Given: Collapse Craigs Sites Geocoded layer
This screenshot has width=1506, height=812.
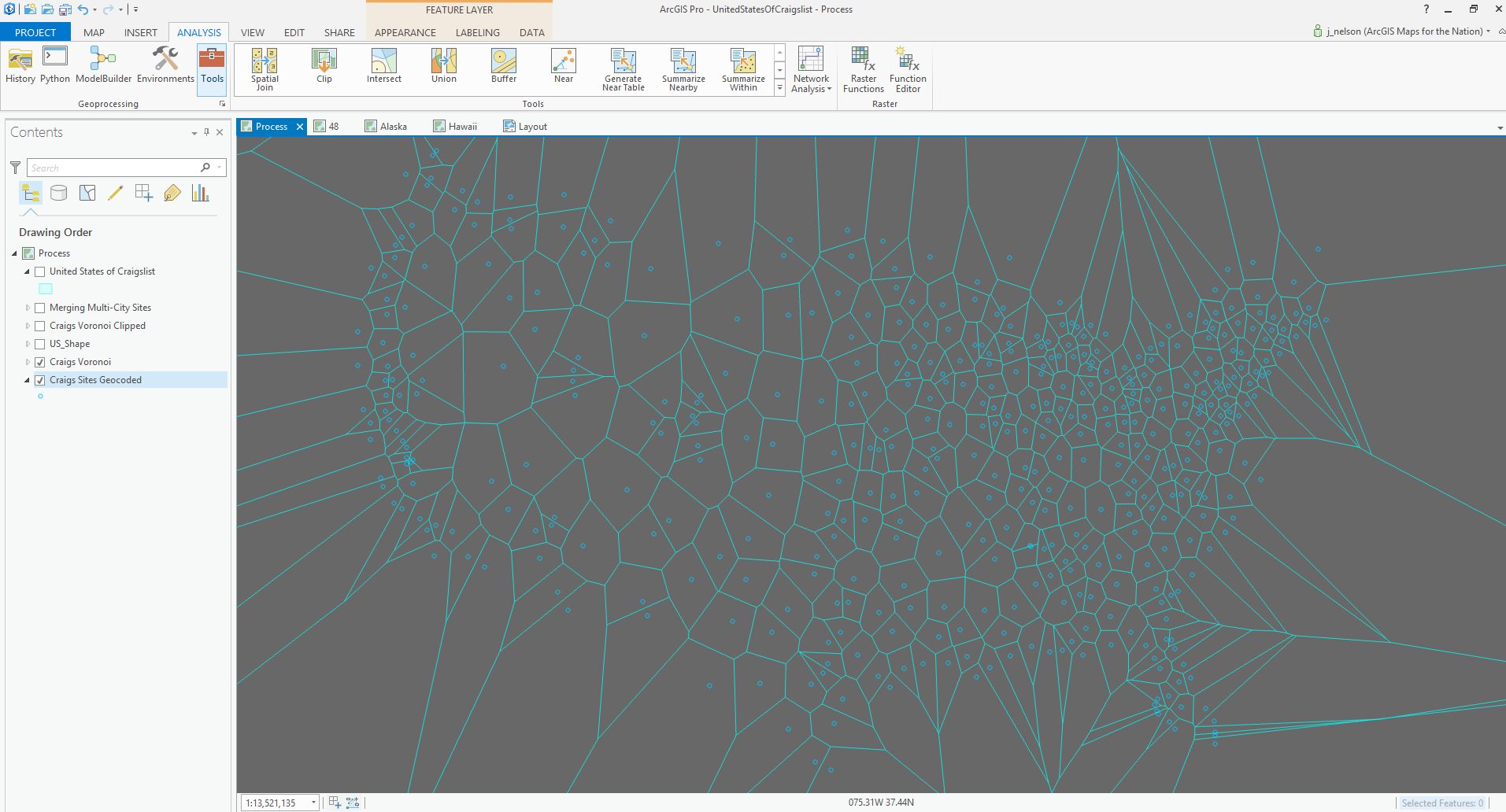Looking at the screenshot, I should [x=27, y=380].
